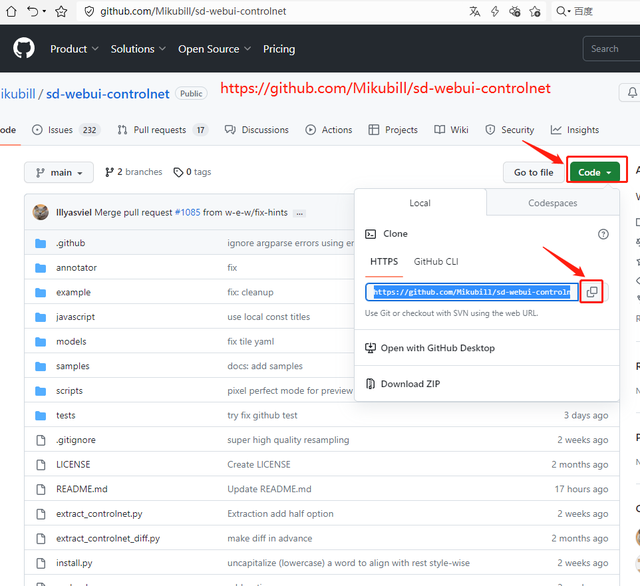
Task: Open the Open Source dropdown menu
Action: tap(214, 49)
